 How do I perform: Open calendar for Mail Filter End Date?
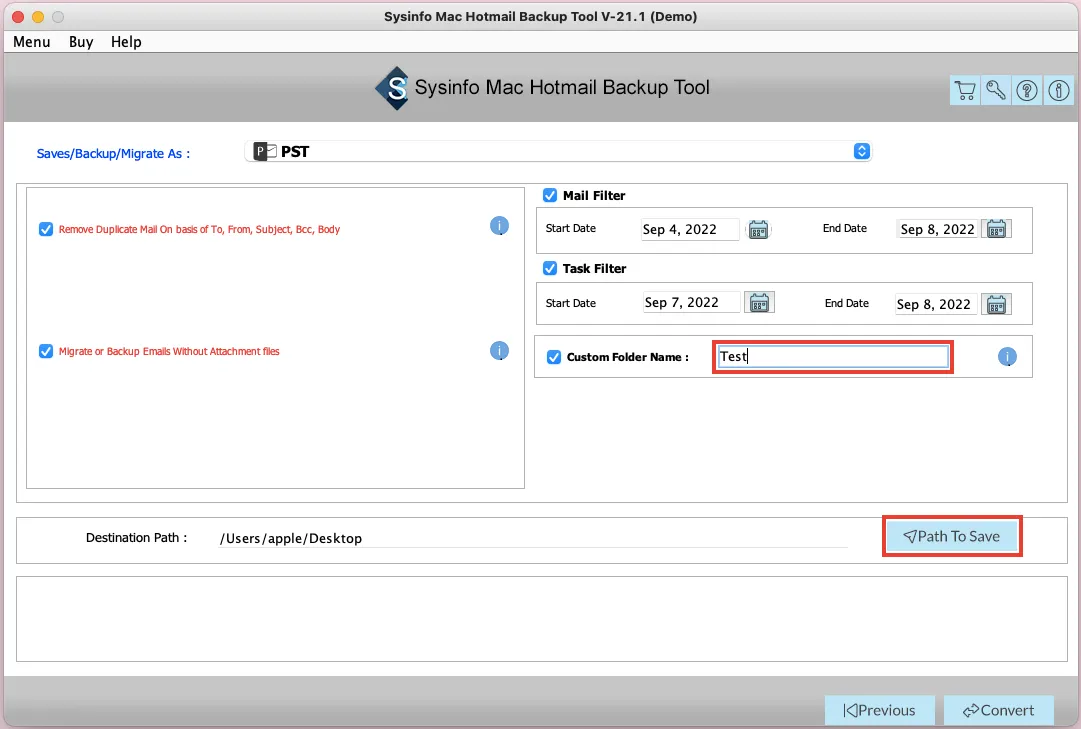click(x=996, y=229)
